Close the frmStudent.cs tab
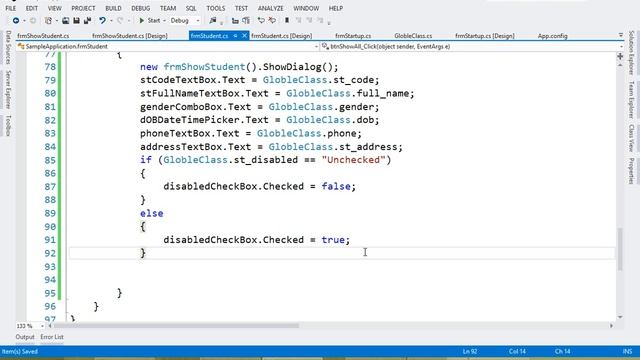Image resolution: width=640 pixels, height=360 pixels. 244,36
